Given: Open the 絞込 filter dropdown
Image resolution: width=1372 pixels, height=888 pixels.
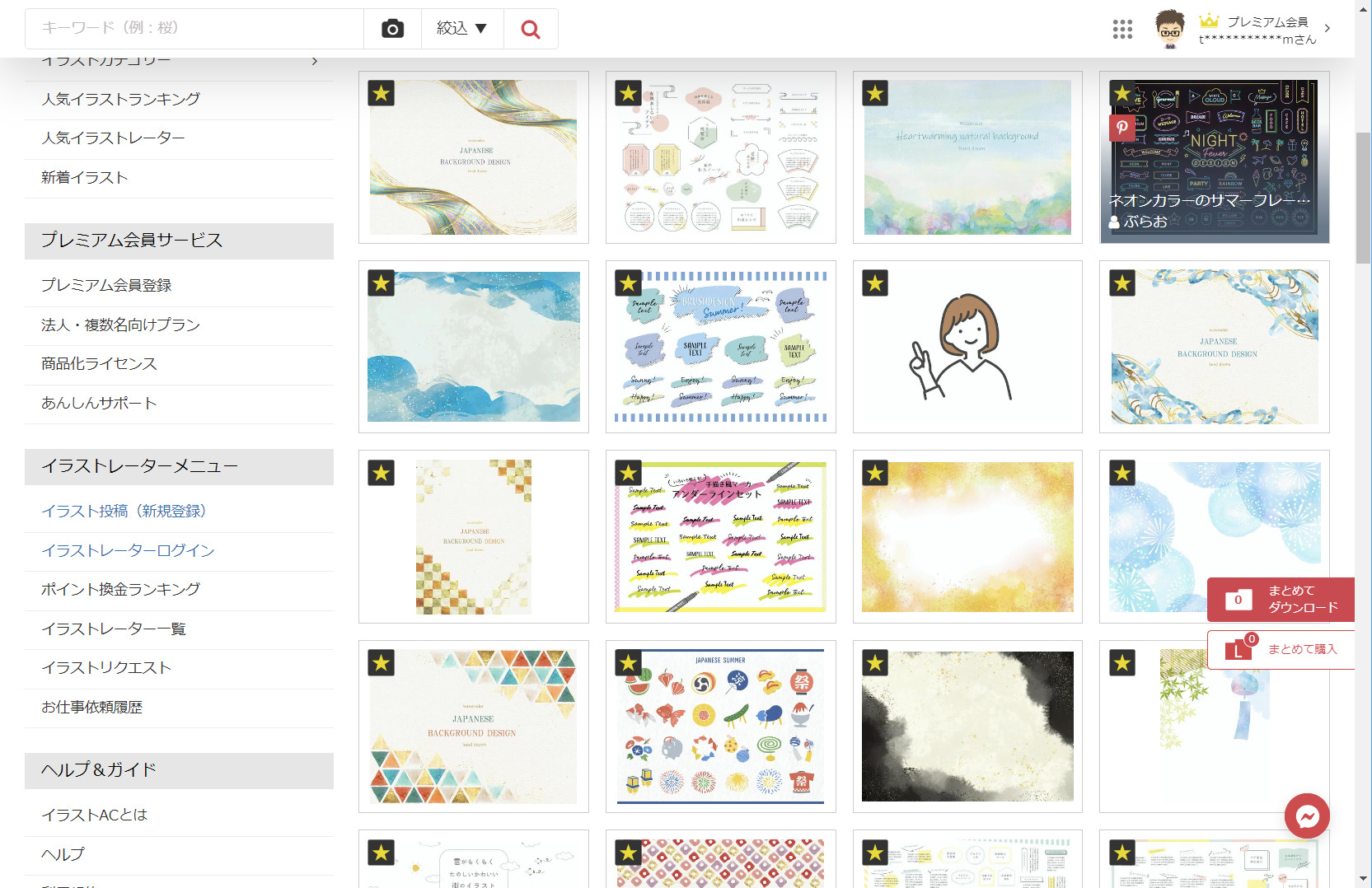Looking at the screenshot, I should click(462, 29).
